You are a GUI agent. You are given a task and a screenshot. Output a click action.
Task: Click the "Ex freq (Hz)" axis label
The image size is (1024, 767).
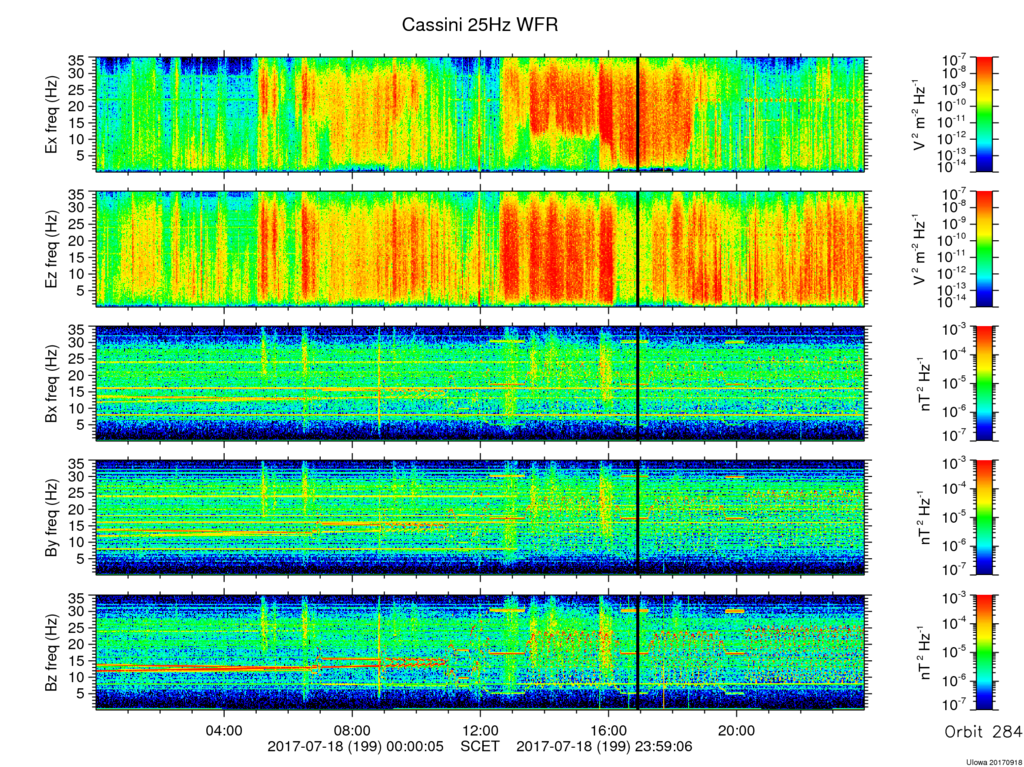pos(52,115)
